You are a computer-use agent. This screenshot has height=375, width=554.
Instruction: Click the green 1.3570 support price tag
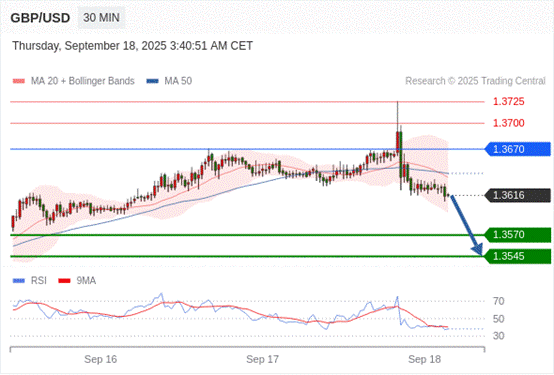(x=518, y=235)
